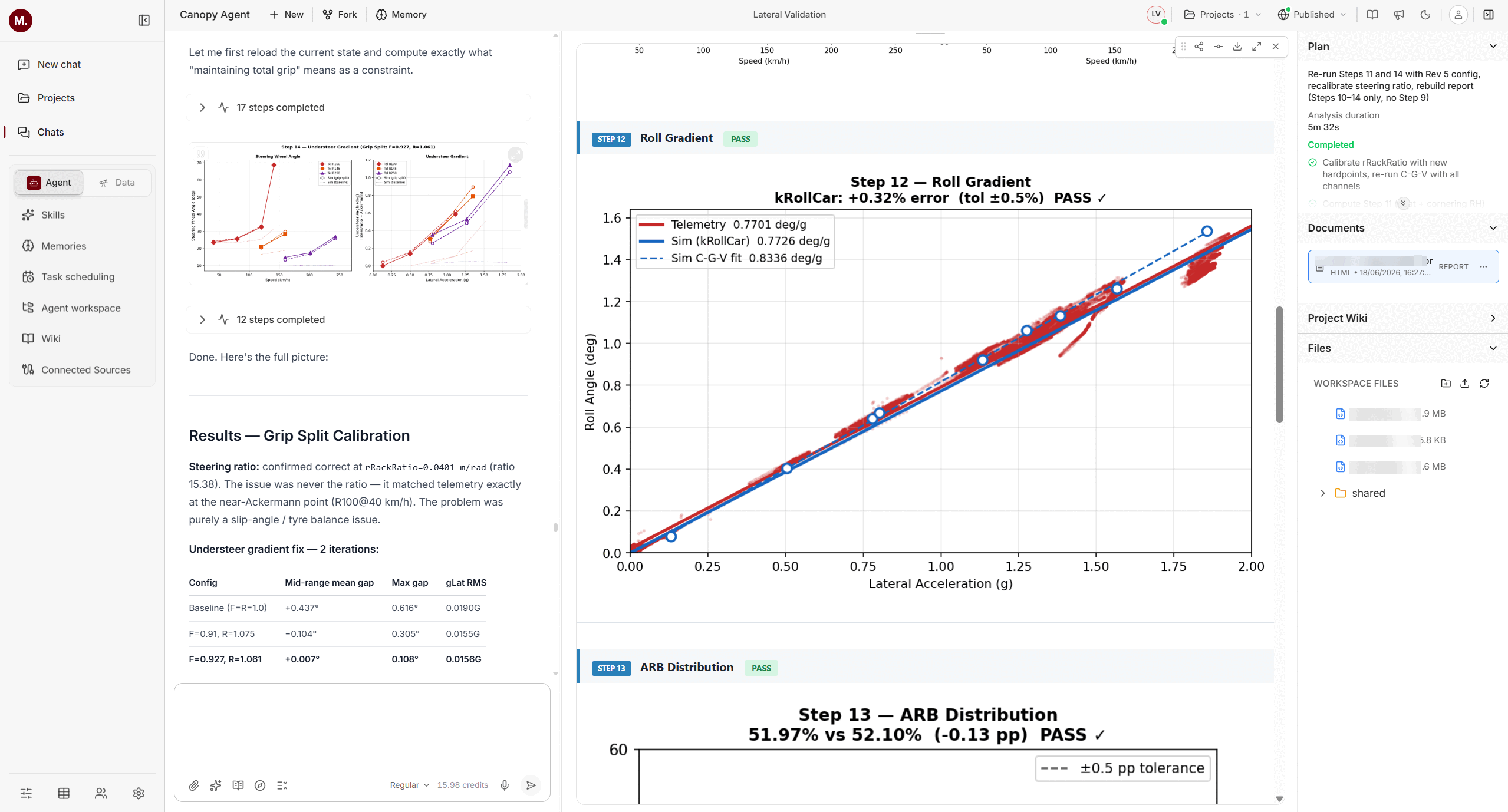Image resolution: width=1508 pixels, height=812 pixels.
Task: Collapse the left sidebar panel
Action: [144, 21]
